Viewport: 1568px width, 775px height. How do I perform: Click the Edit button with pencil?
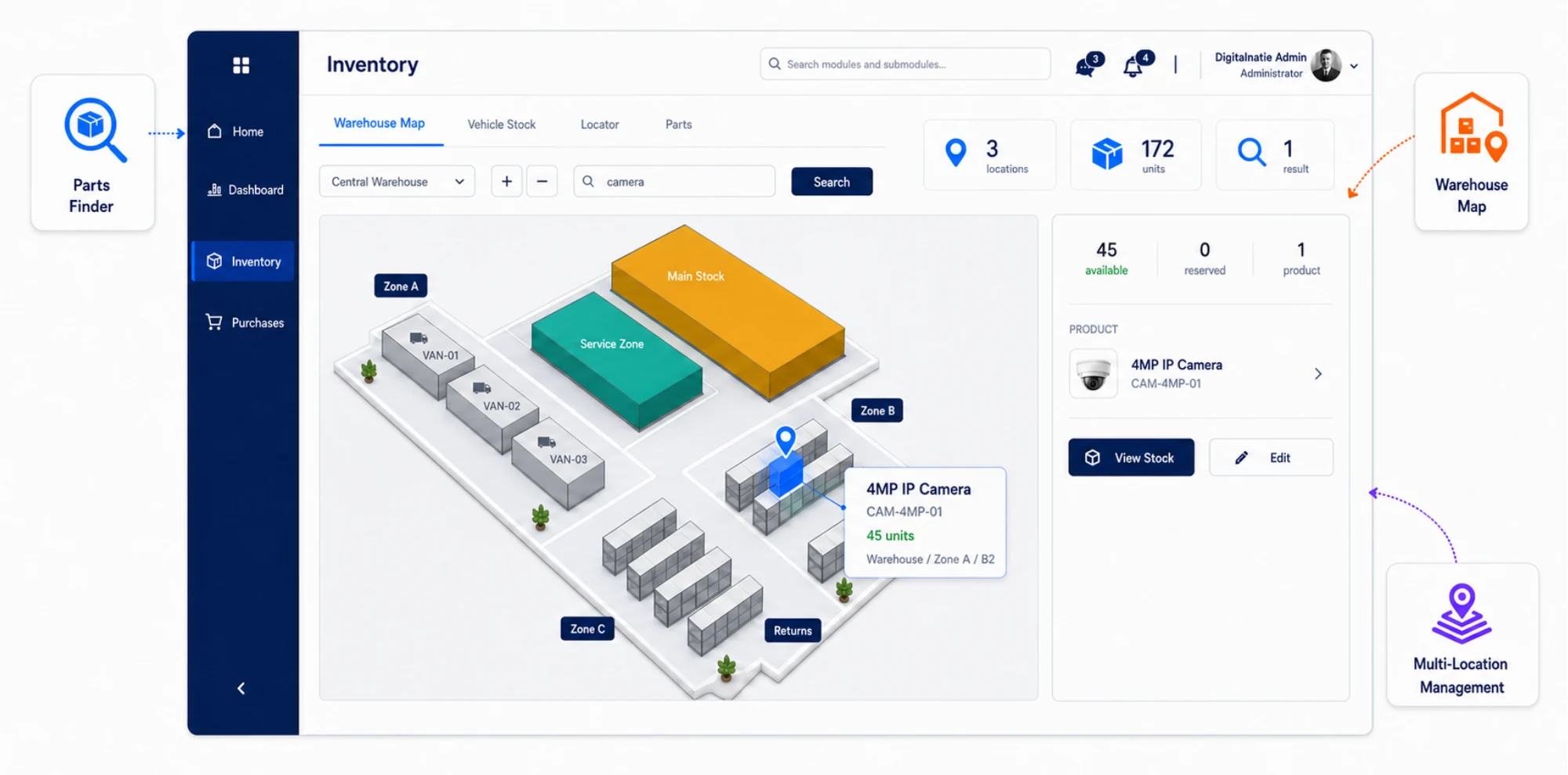(x=1271, y=457)
